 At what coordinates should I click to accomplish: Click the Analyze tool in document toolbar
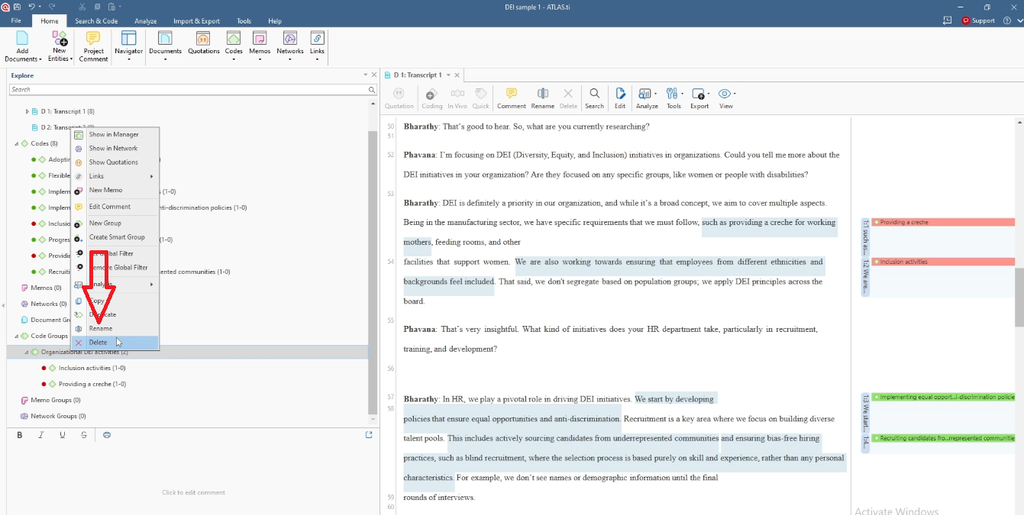point(647,99)
